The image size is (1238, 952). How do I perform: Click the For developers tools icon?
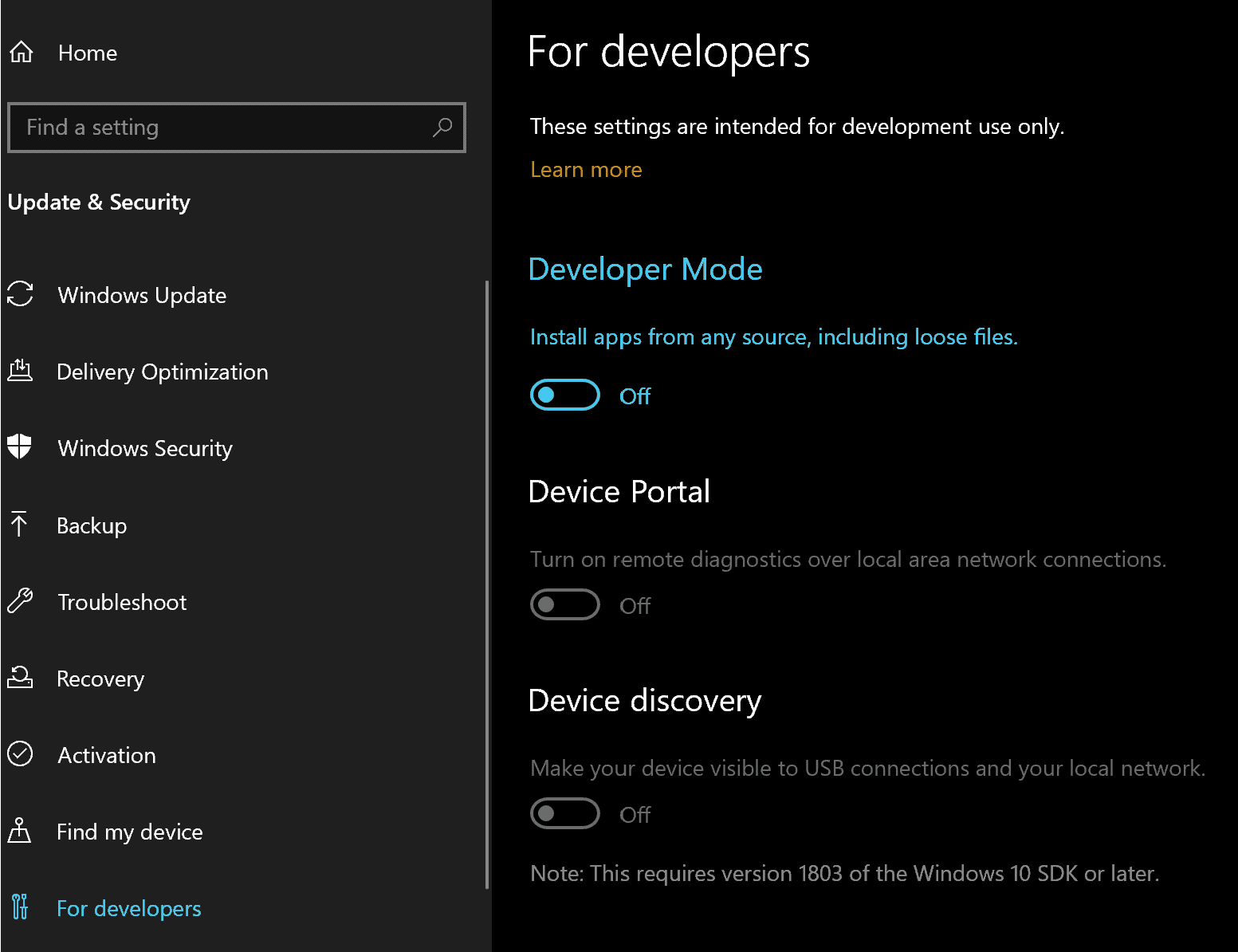coord(20,907)
